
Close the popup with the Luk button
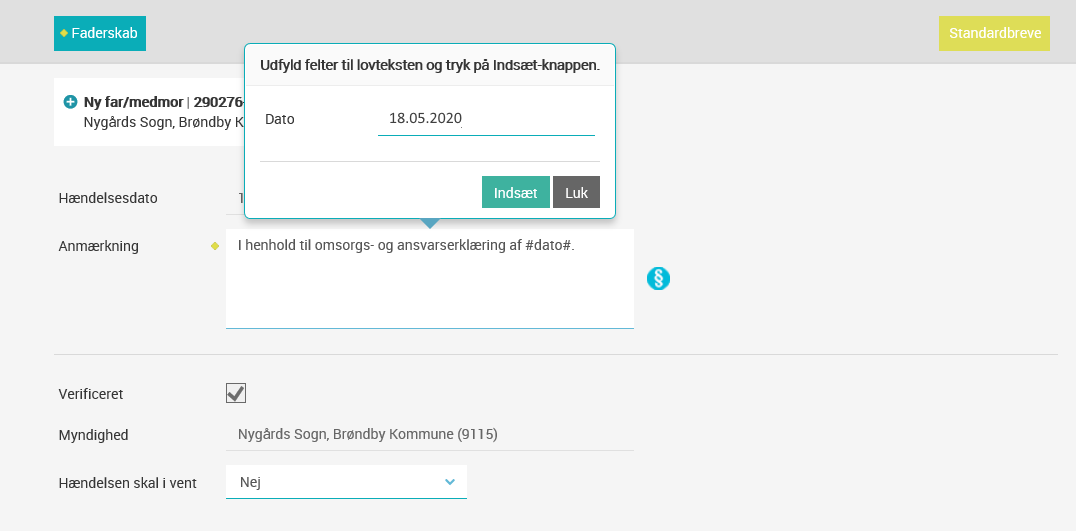pos(576,192)
